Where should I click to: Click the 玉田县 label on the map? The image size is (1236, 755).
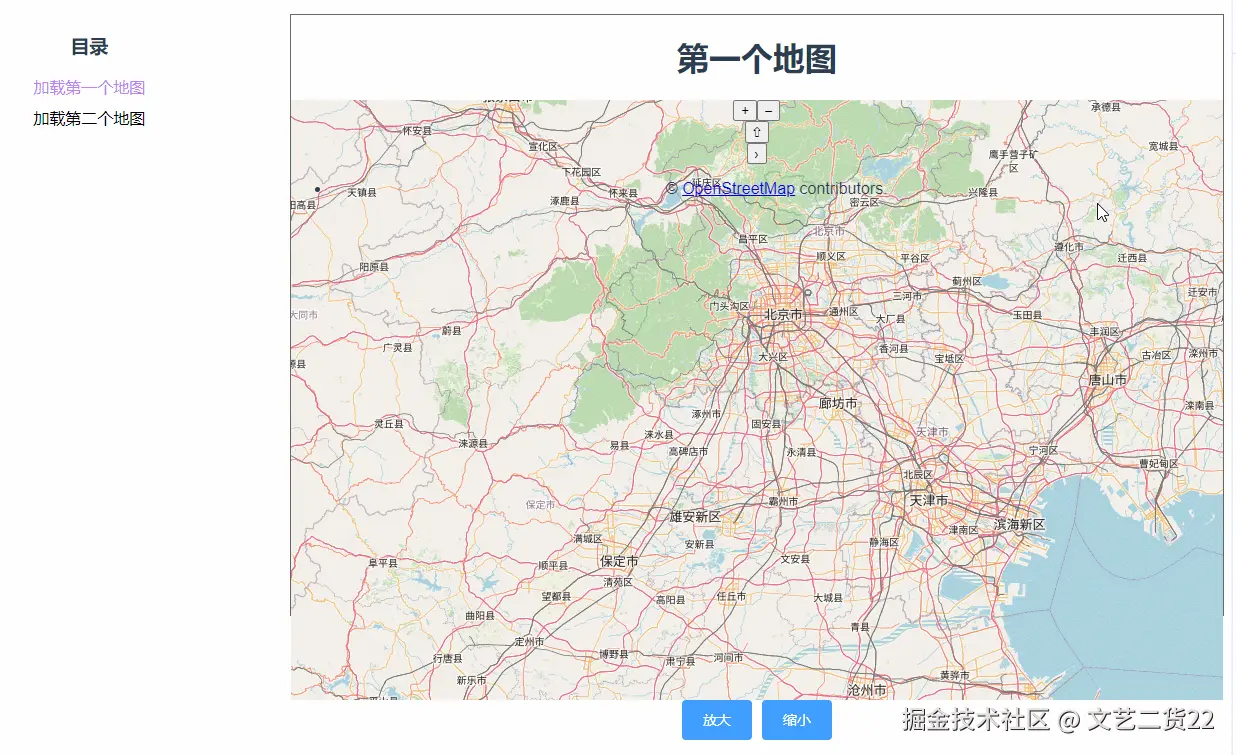click(x=1027, y=315)
